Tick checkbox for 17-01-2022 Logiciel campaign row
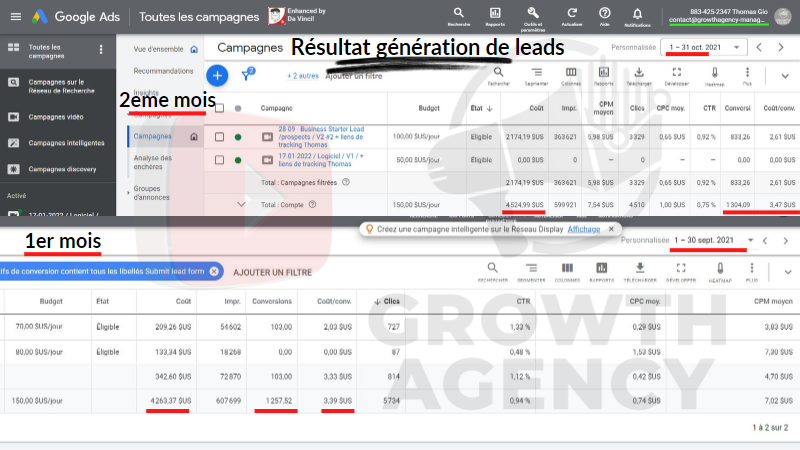This screenshot has width=800, height=450. (219, 159)
